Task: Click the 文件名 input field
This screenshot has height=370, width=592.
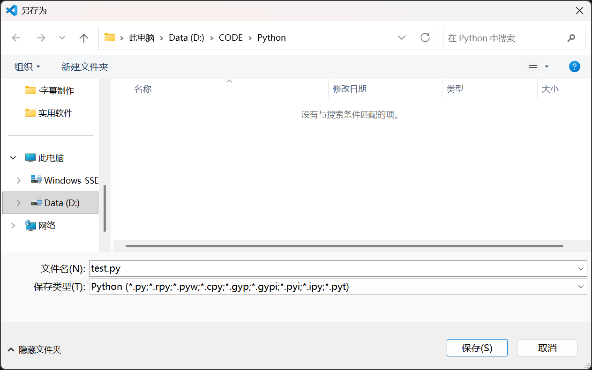Action: click(332, 268)
